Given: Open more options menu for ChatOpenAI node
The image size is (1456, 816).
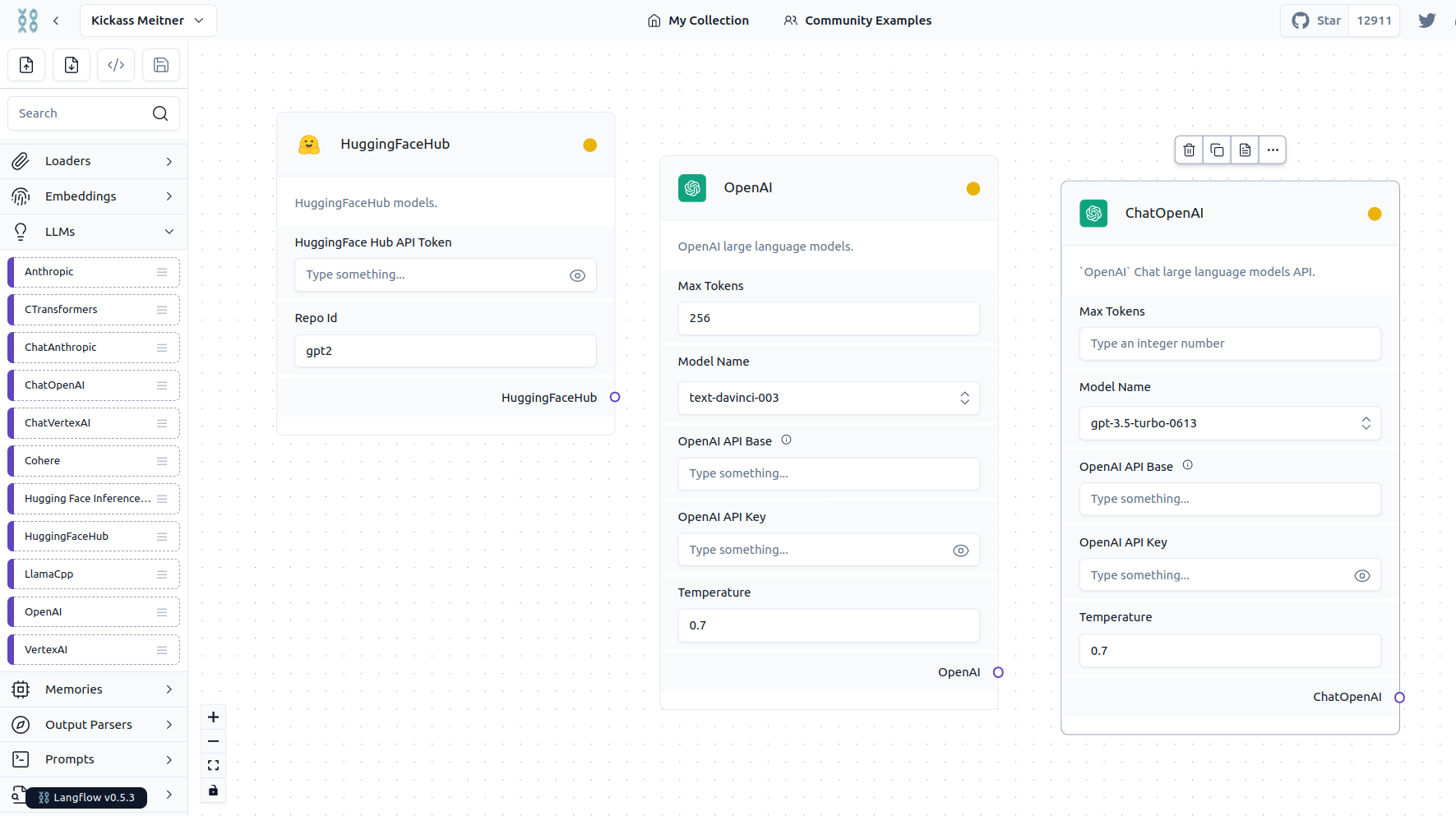Looking at the screenshot, I should click(1273, 150).
